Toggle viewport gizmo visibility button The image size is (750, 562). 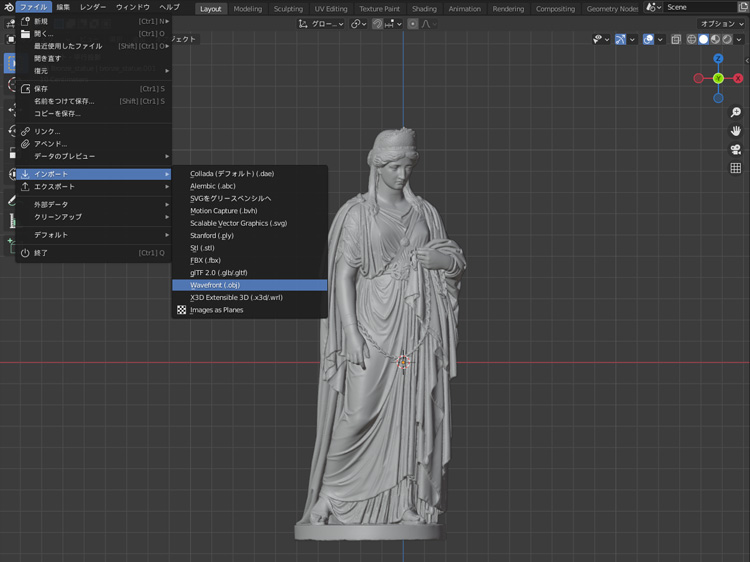(621, 40)
